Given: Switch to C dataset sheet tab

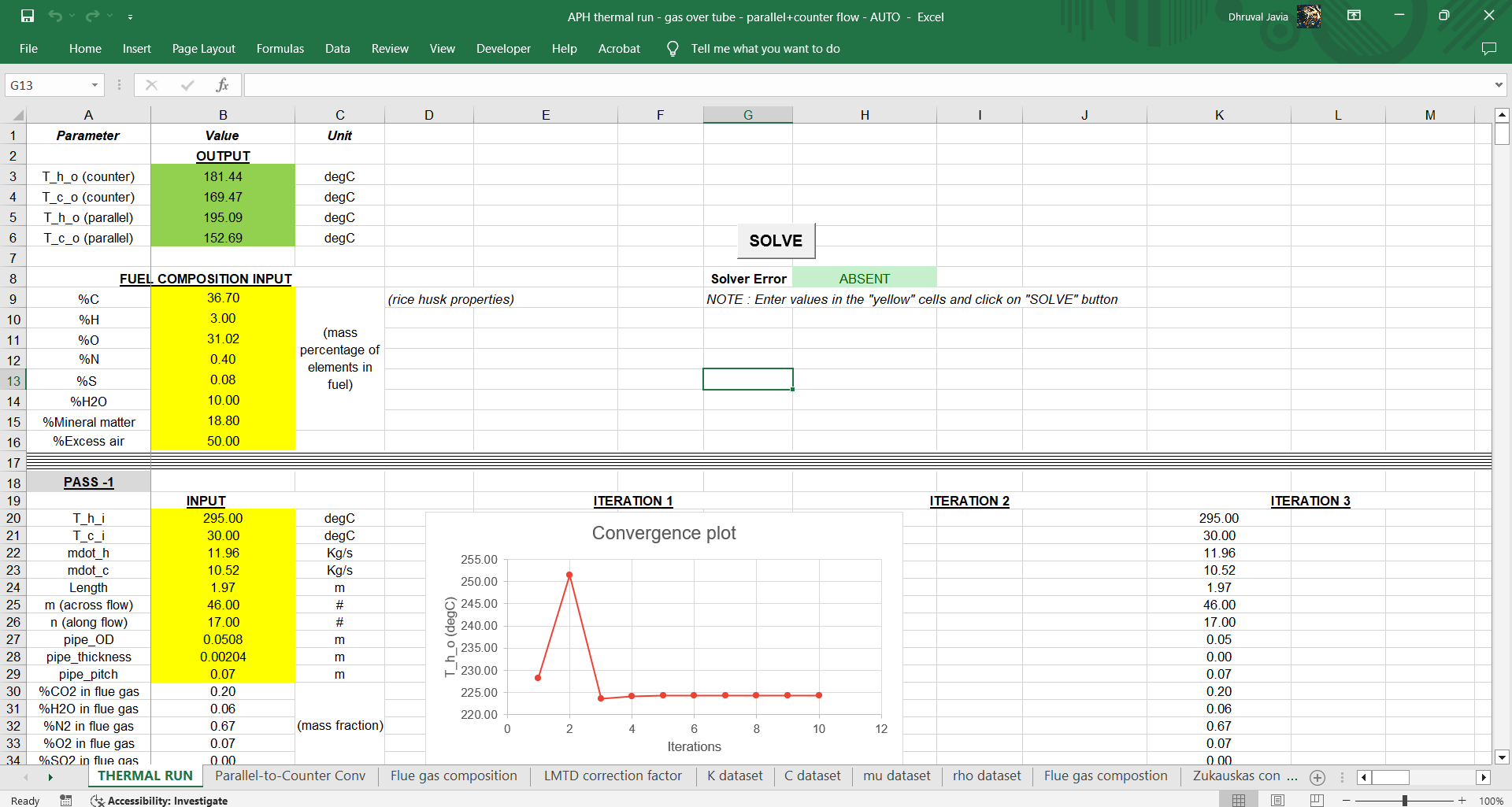Looking at the screenshot, I should pos(813,776).
